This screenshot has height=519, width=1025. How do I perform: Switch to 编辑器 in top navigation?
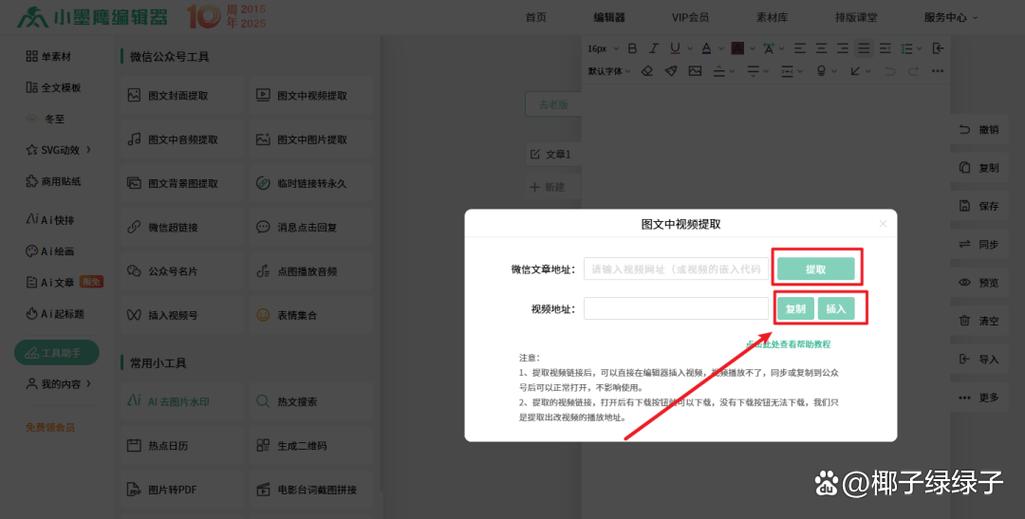[609, 18]
